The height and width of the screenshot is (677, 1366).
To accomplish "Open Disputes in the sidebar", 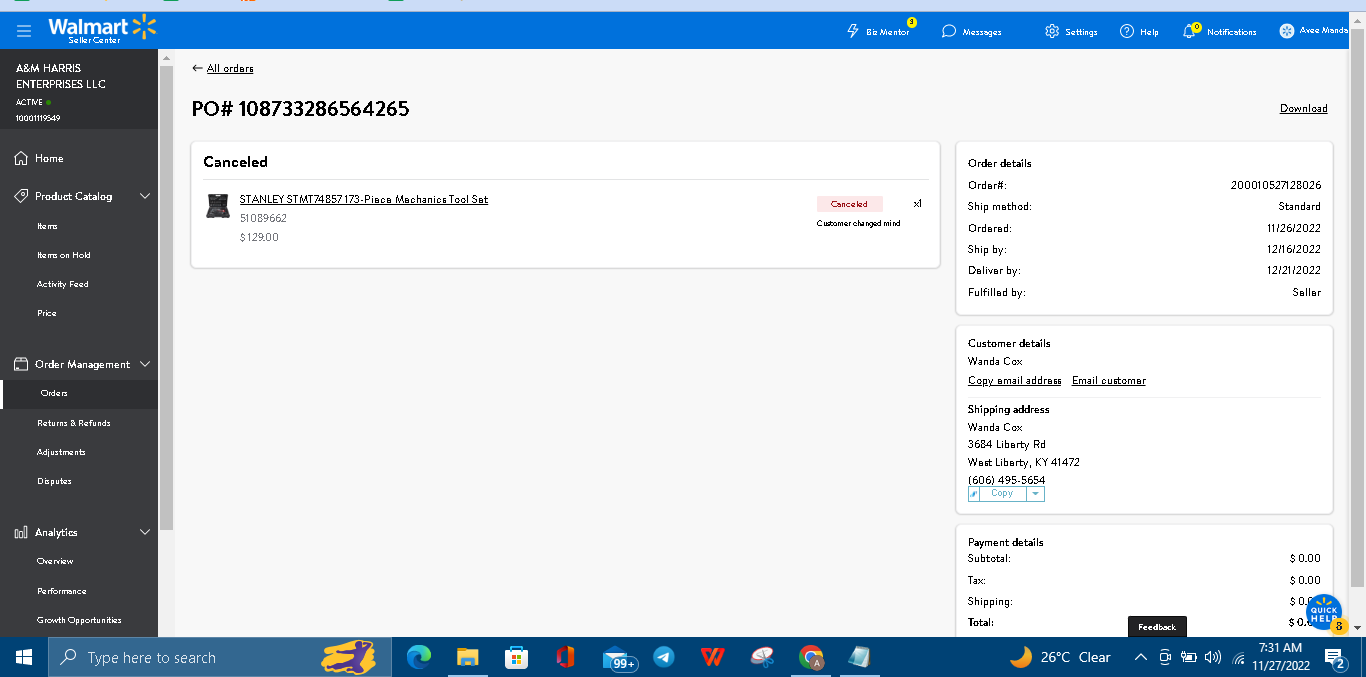I will [x=54, y=481].
